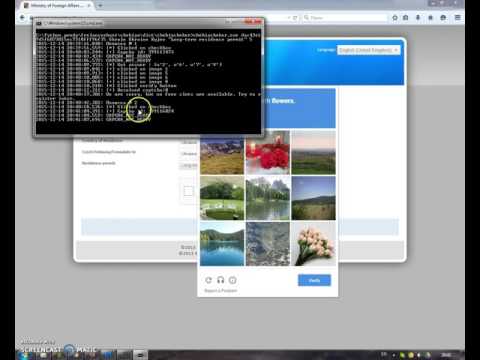Viewport: 480px width, 360px height.
Task: Select the pink tulip bouquet image
Action: [x=313, y=244]
